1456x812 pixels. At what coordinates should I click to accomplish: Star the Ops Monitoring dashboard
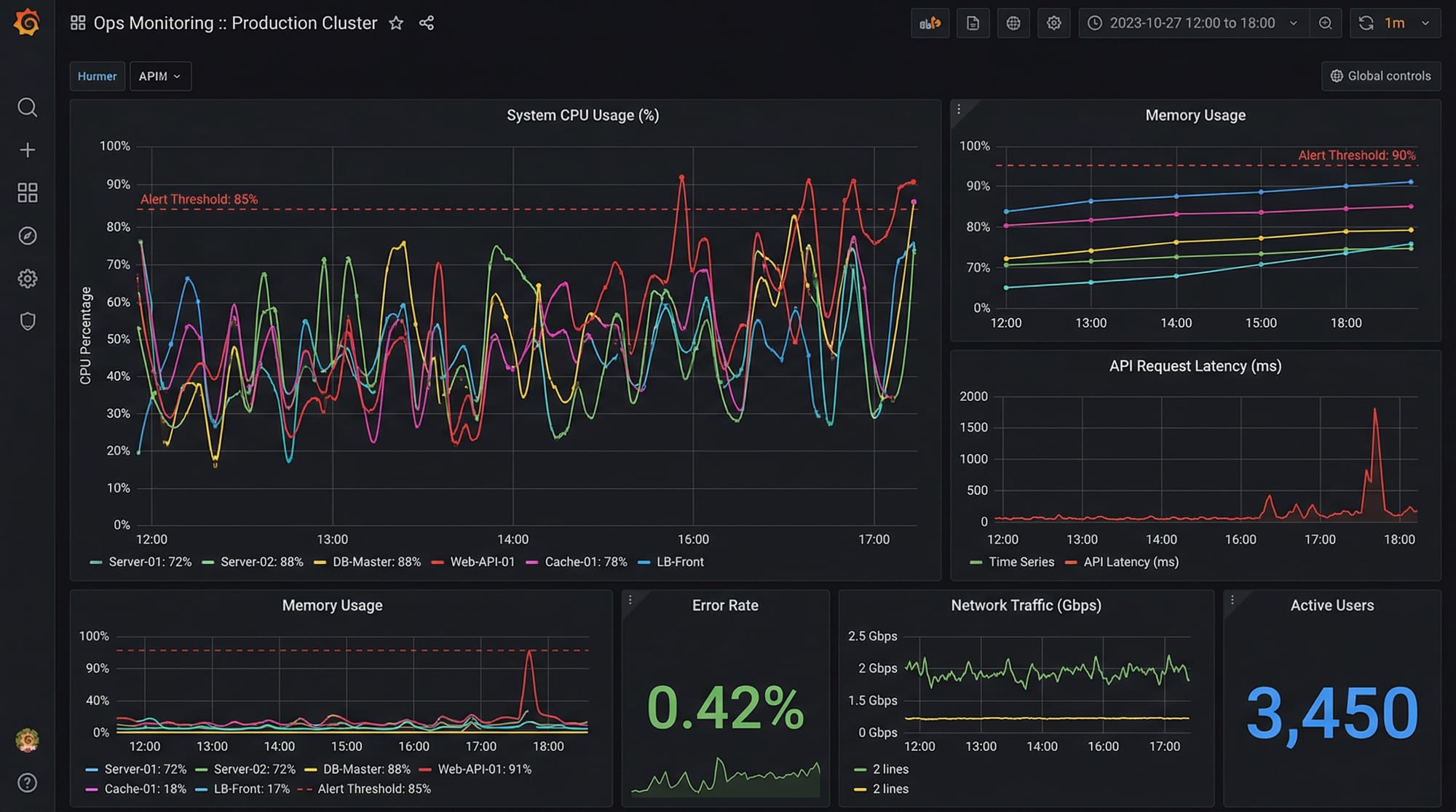pyautogui.click(x=396, y=23)
